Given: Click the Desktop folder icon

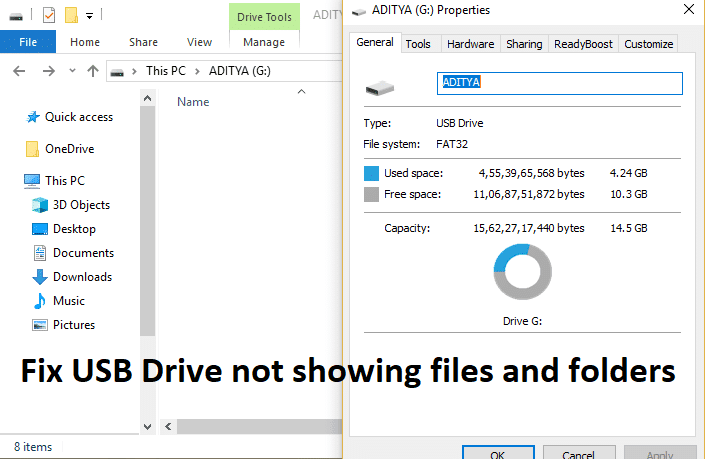Looking at the screenshot, I should point(40,229).
